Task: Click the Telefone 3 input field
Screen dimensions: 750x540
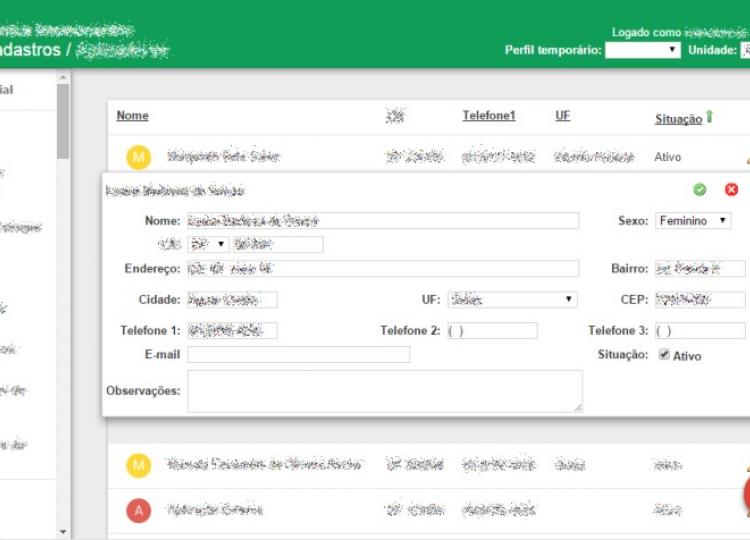Action: pyautogui.click(x=700, y=331)
